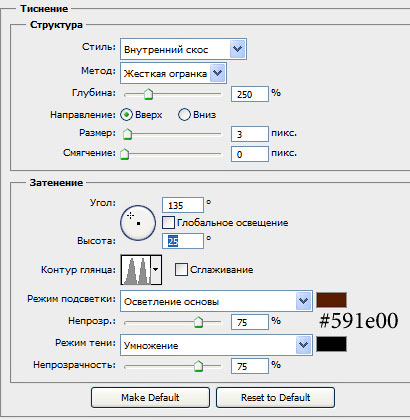The width and height of the screenshot is (410, 420).
Task: Open the Стиль dropdown showing Внутренний скос
Action: tap(183, 49)
